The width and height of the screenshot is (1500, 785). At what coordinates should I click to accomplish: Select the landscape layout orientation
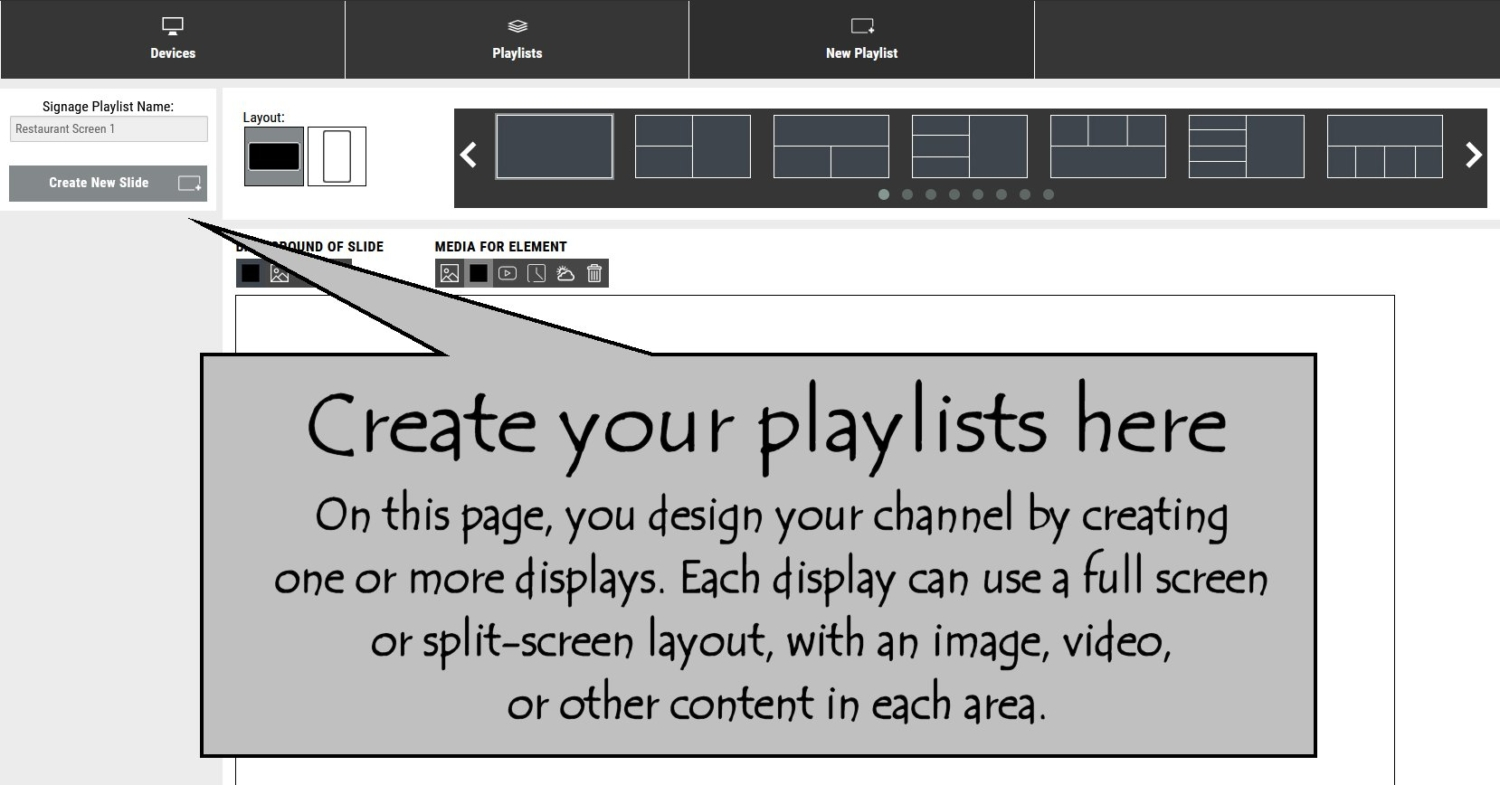tap(274, 157)
